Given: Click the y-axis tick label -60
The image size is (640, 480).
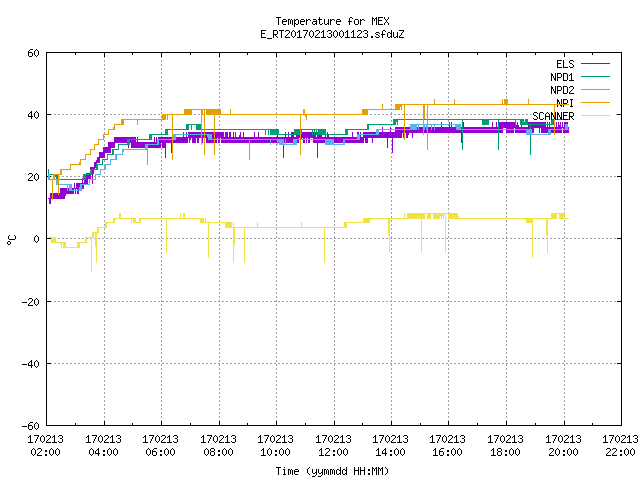Looking at the screenshot, I should coord(31,426).
